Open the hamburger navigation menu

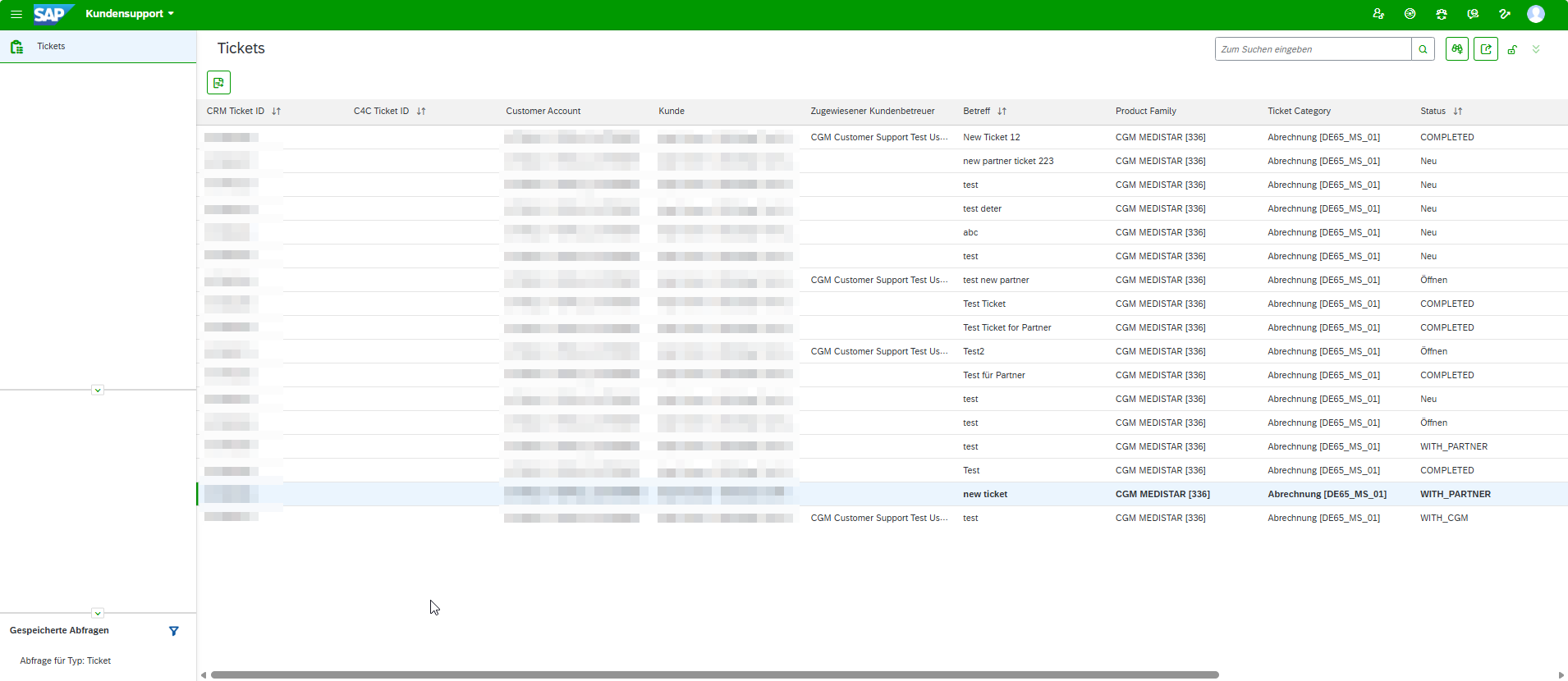[x=16, y=14]
